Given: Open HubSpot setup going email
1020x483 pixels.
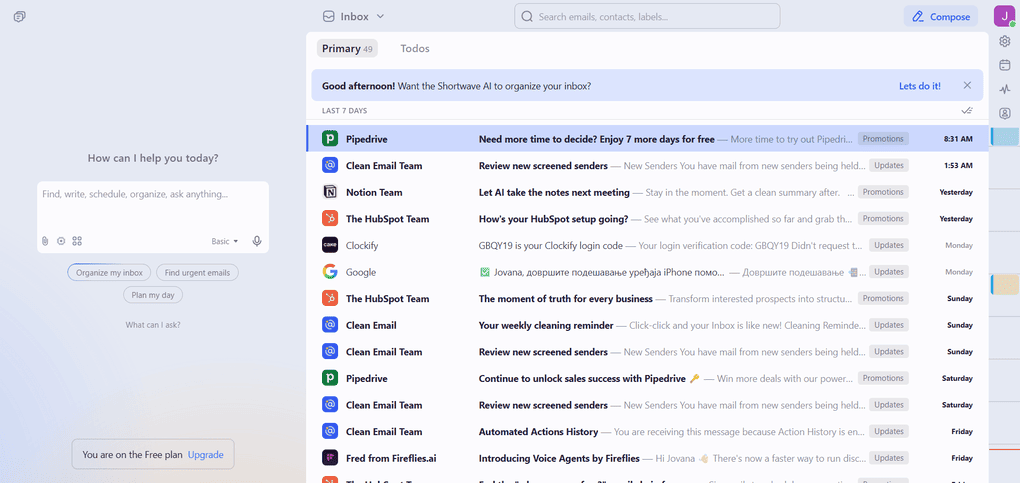Looking at the screenshot, I should tap(647, 219).
